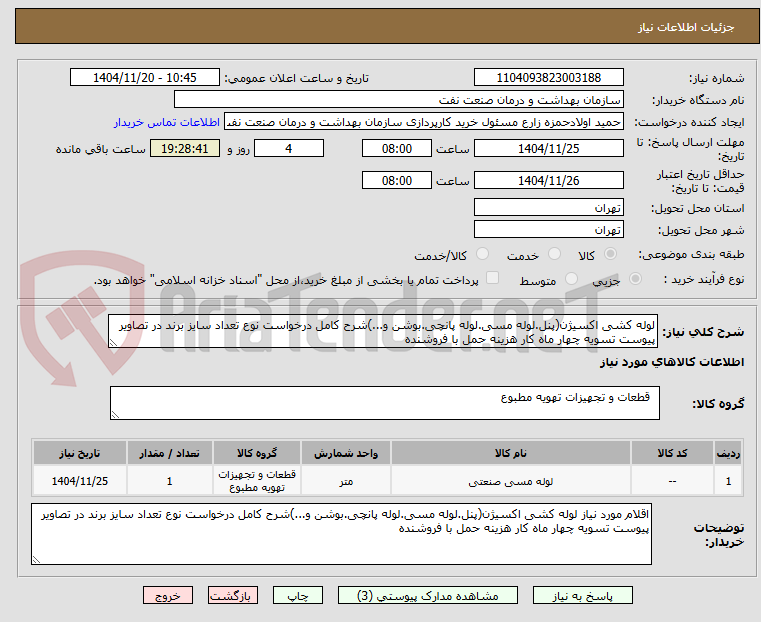Image resolution: width=761 pixels, height=622 pixels.
Task: Click the تعداد / مقدار column header
Action: (x=169, y=453)
